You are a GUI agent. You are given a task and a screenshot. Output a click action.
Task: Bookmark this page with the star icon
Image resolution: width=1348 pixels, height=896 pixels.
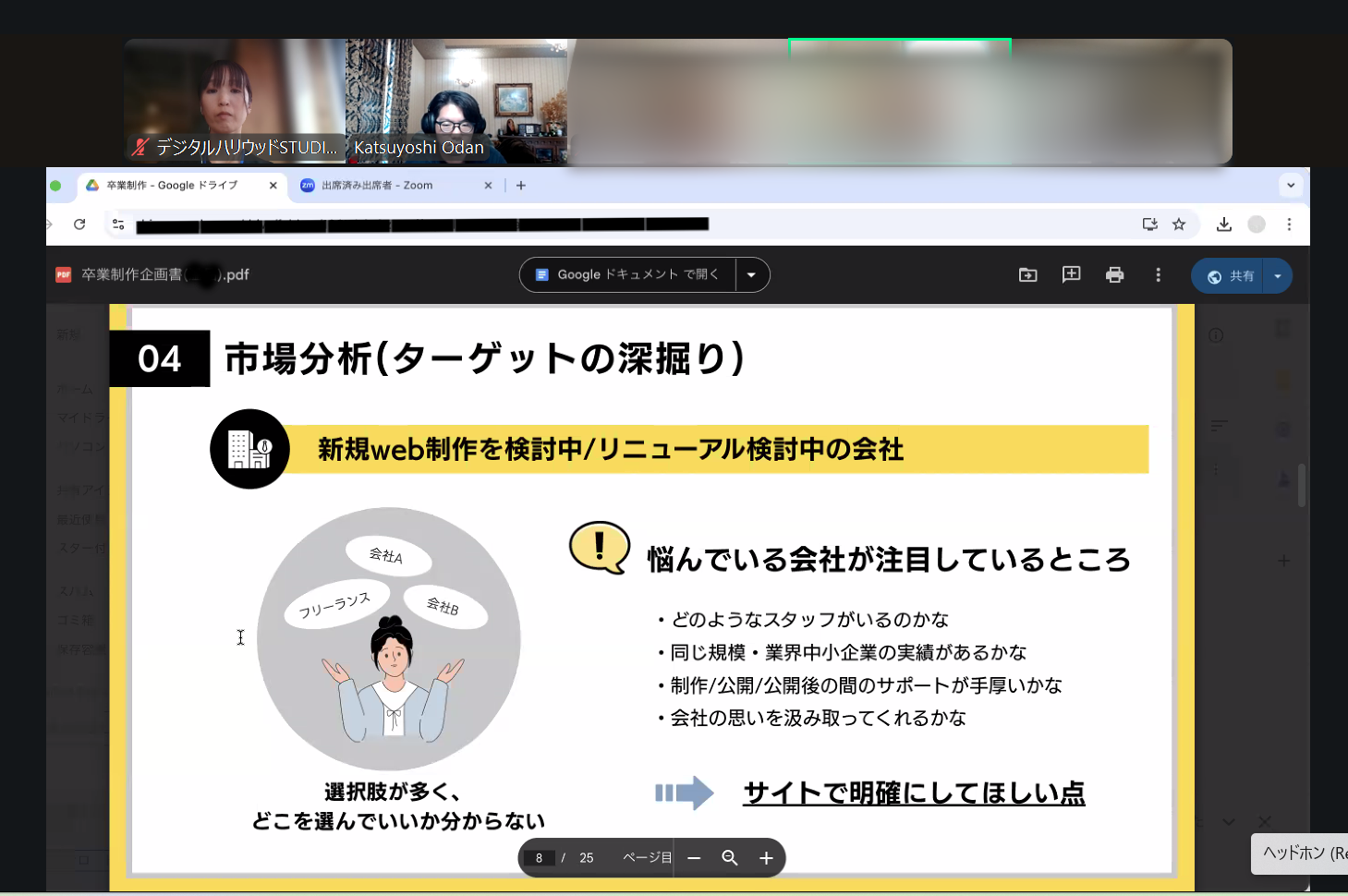click(1179, 224)
